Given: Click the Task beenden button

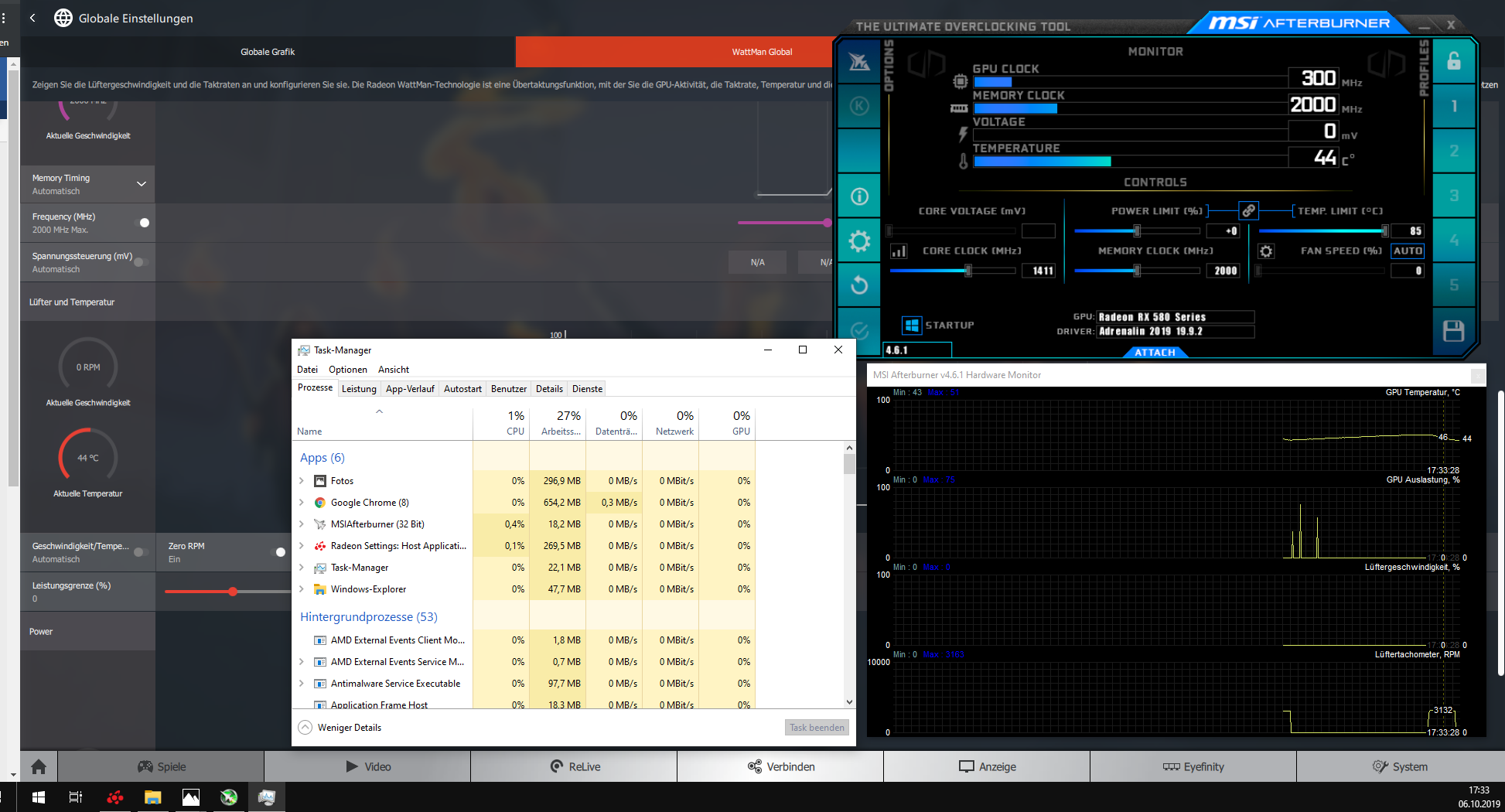Looking at the screenshot, I should [817, 727].
